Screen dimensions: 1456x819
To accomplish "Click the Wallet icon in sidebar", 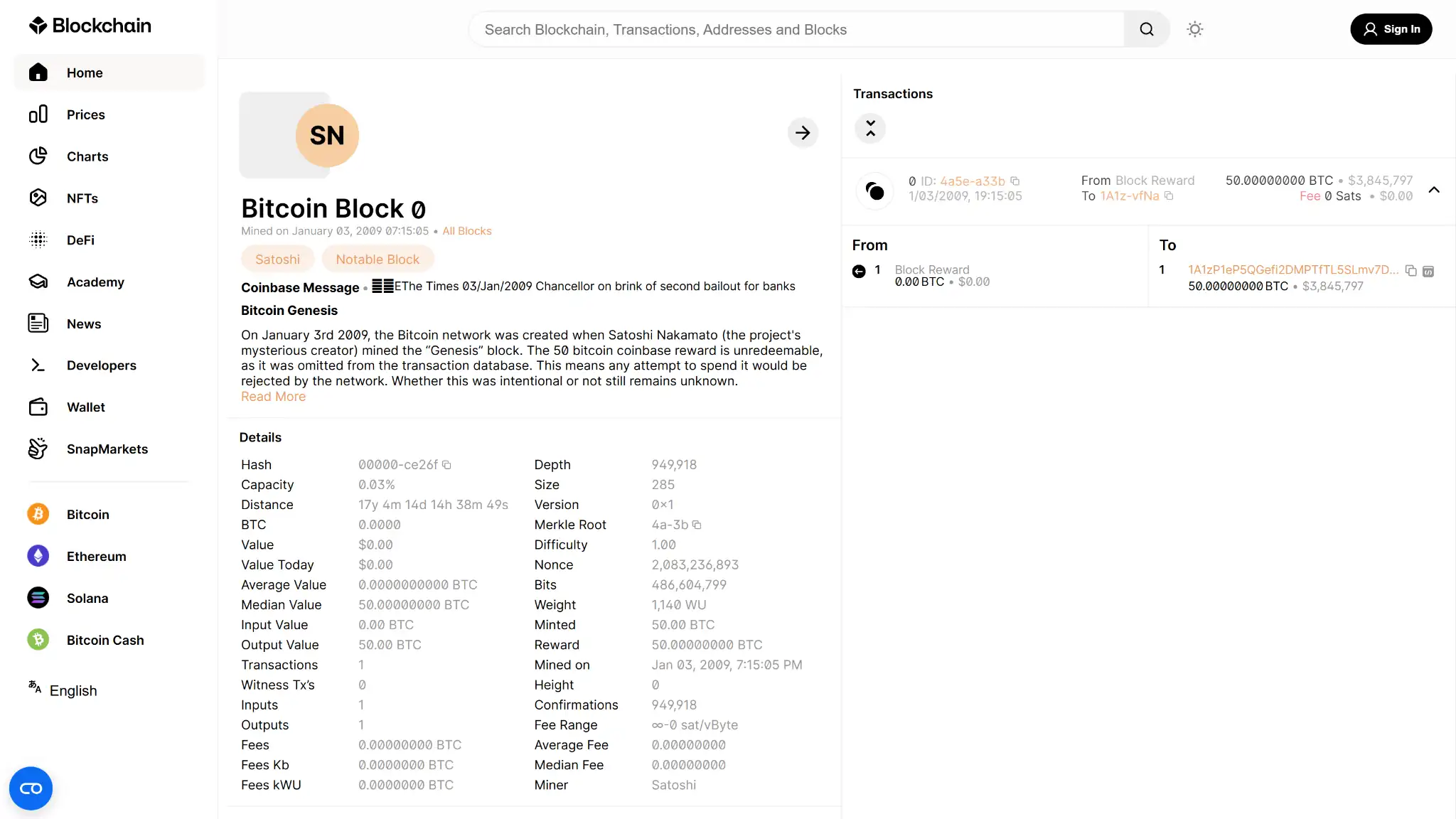I will 38,407.
